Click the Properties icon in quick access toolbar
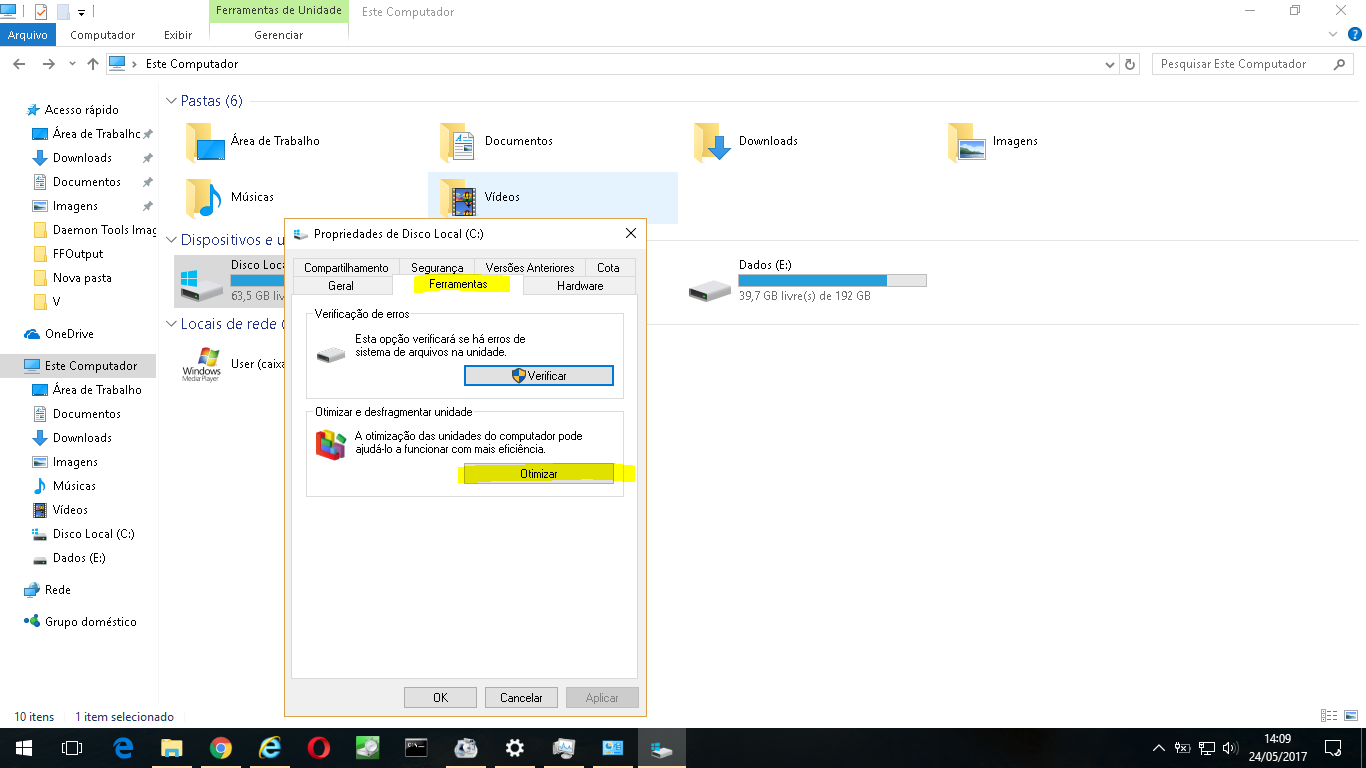The image size is (1366, 768). tap(40, 12)
